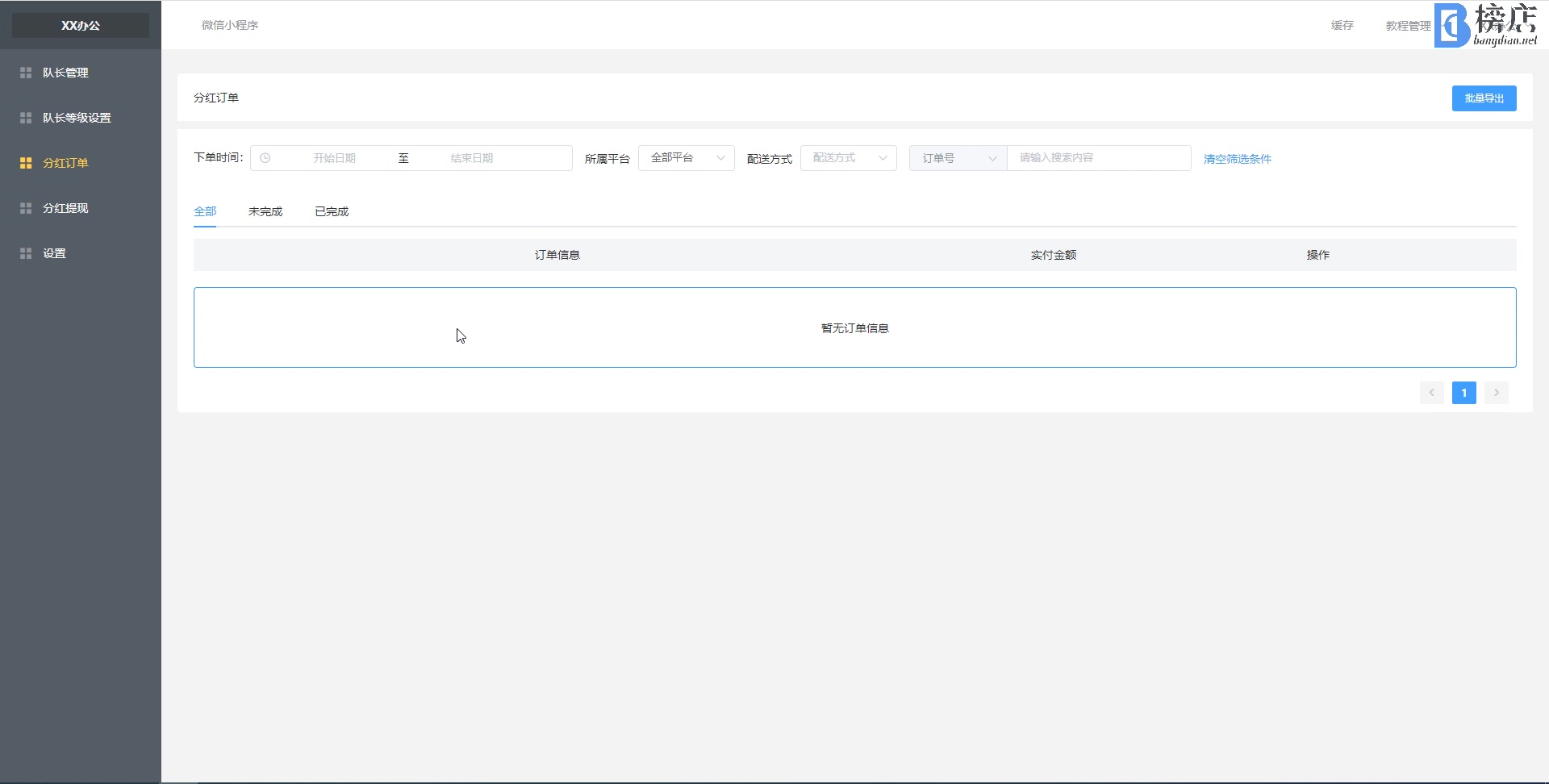Click the 请输入搜索内容 search input
Screen dimensions: 1549x784
point(1100,158)
